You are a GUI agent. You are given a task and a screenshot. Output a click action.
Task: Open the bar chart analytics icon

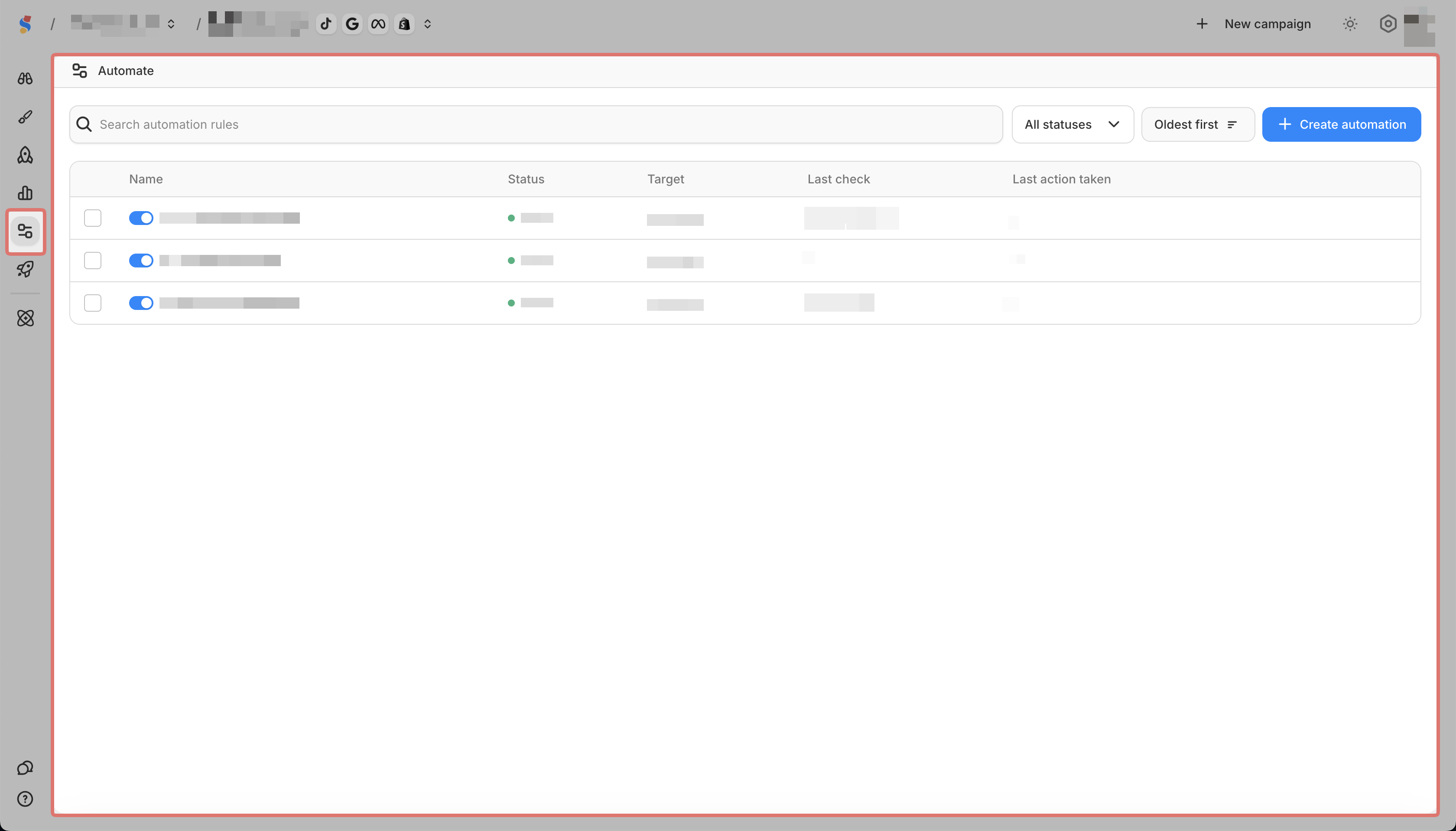click(25, 193)
